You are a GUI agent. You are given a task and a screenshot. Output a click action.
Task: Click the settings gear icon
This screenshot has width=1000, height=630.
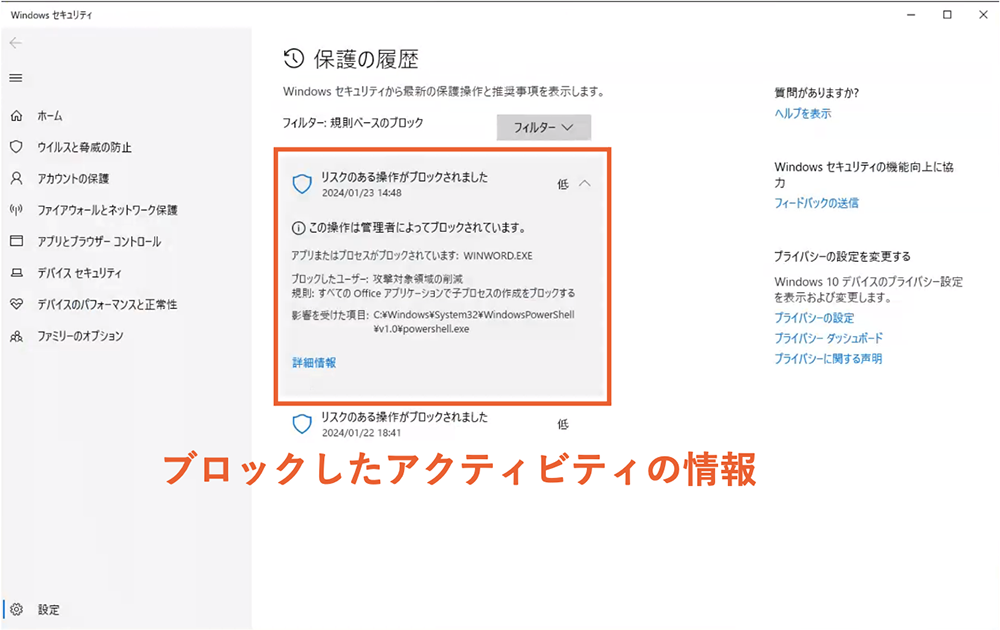click(17, 609)
